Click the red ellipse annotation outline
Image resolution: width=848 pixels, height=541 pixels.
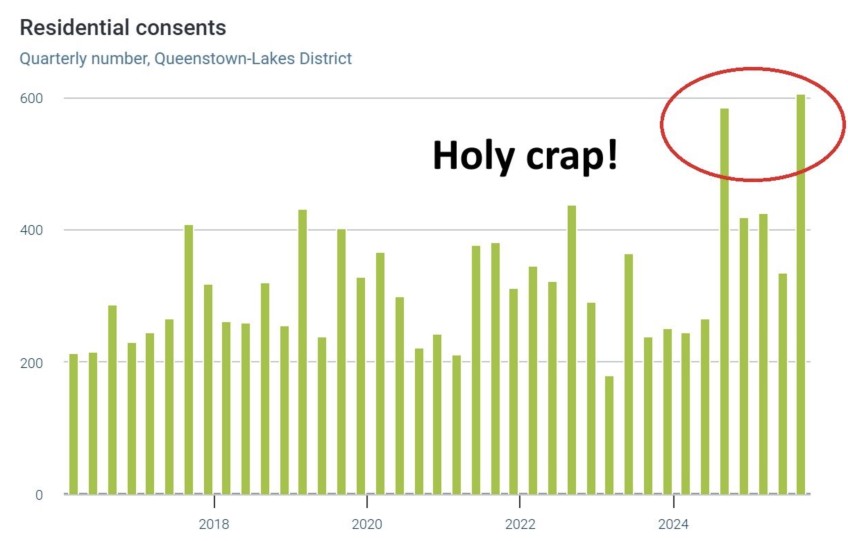[663, 126]
